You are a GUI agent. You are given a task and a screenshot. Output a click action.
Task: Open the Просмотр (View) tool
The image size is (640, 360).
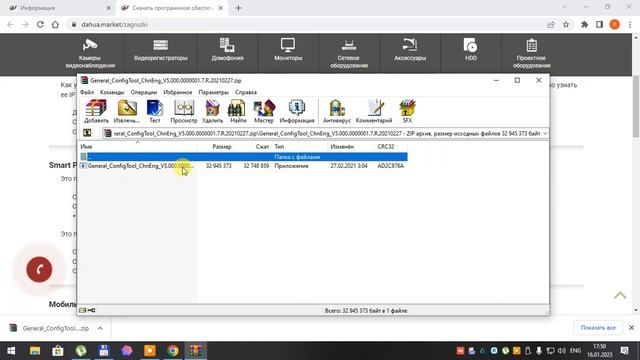pyautogui.click(x=184, y=111)
